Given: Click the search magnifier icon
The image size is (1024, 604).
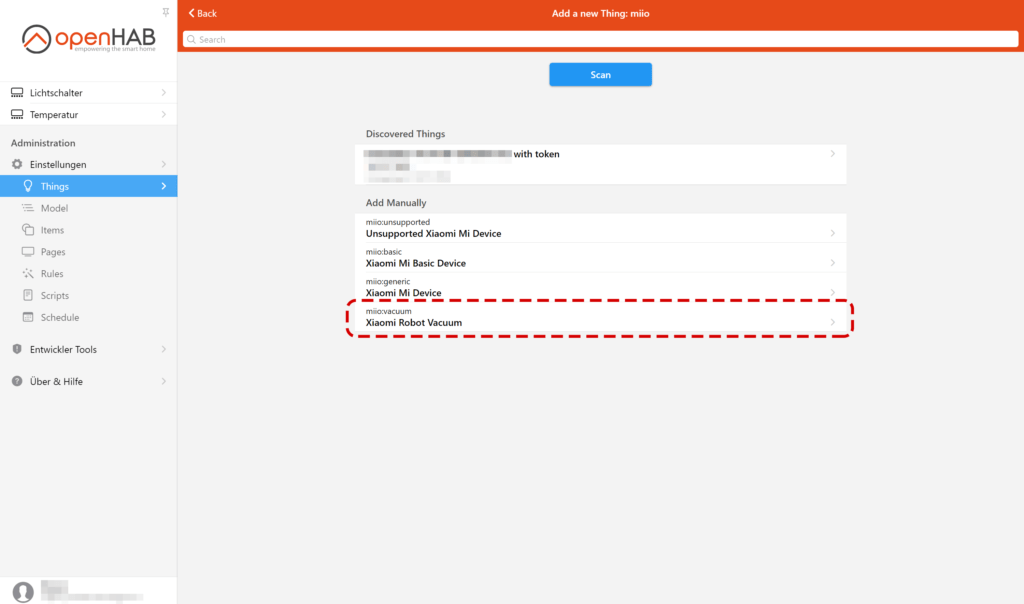Looking at the screenshot, I should [x=191, y=39].
